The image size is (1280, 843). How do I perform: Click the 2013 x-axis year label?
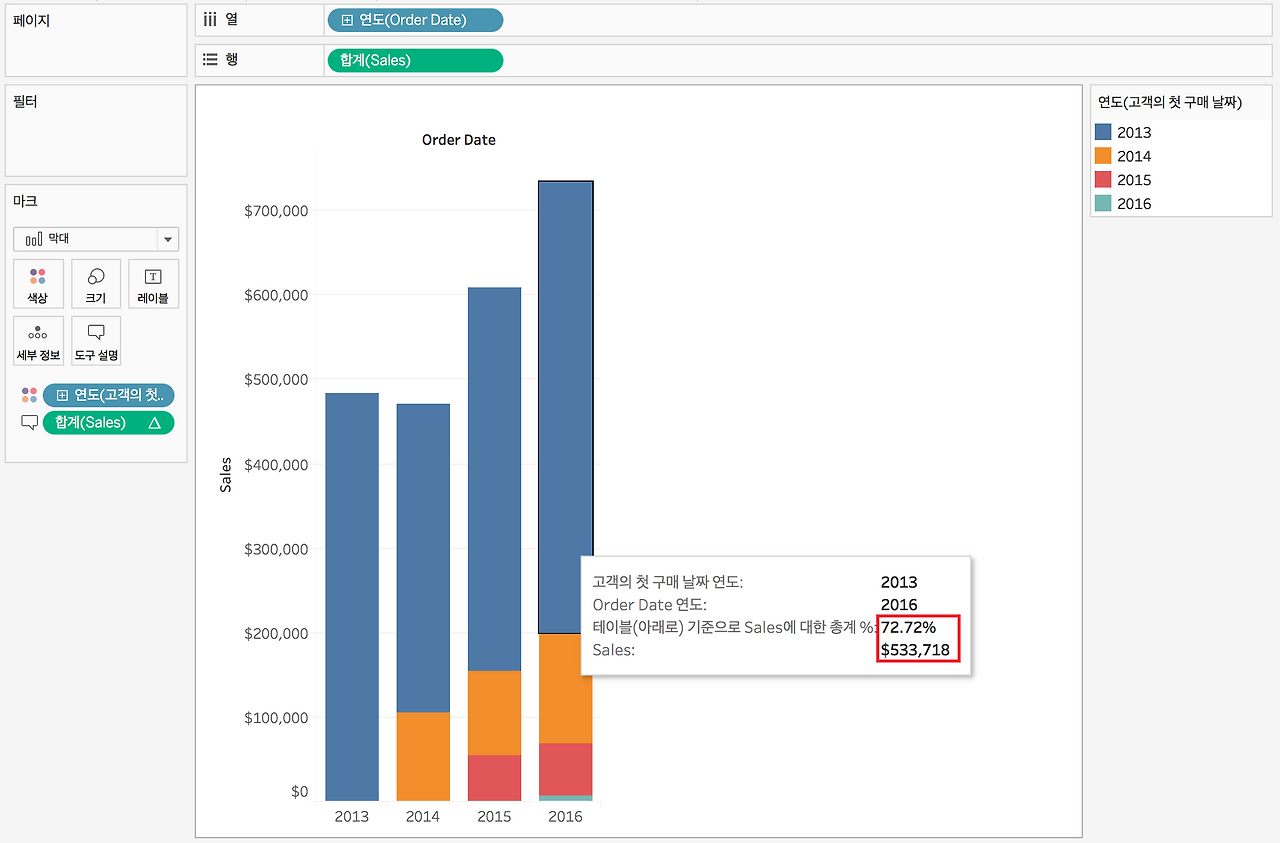pyautogui.click(x=352, y=817)
